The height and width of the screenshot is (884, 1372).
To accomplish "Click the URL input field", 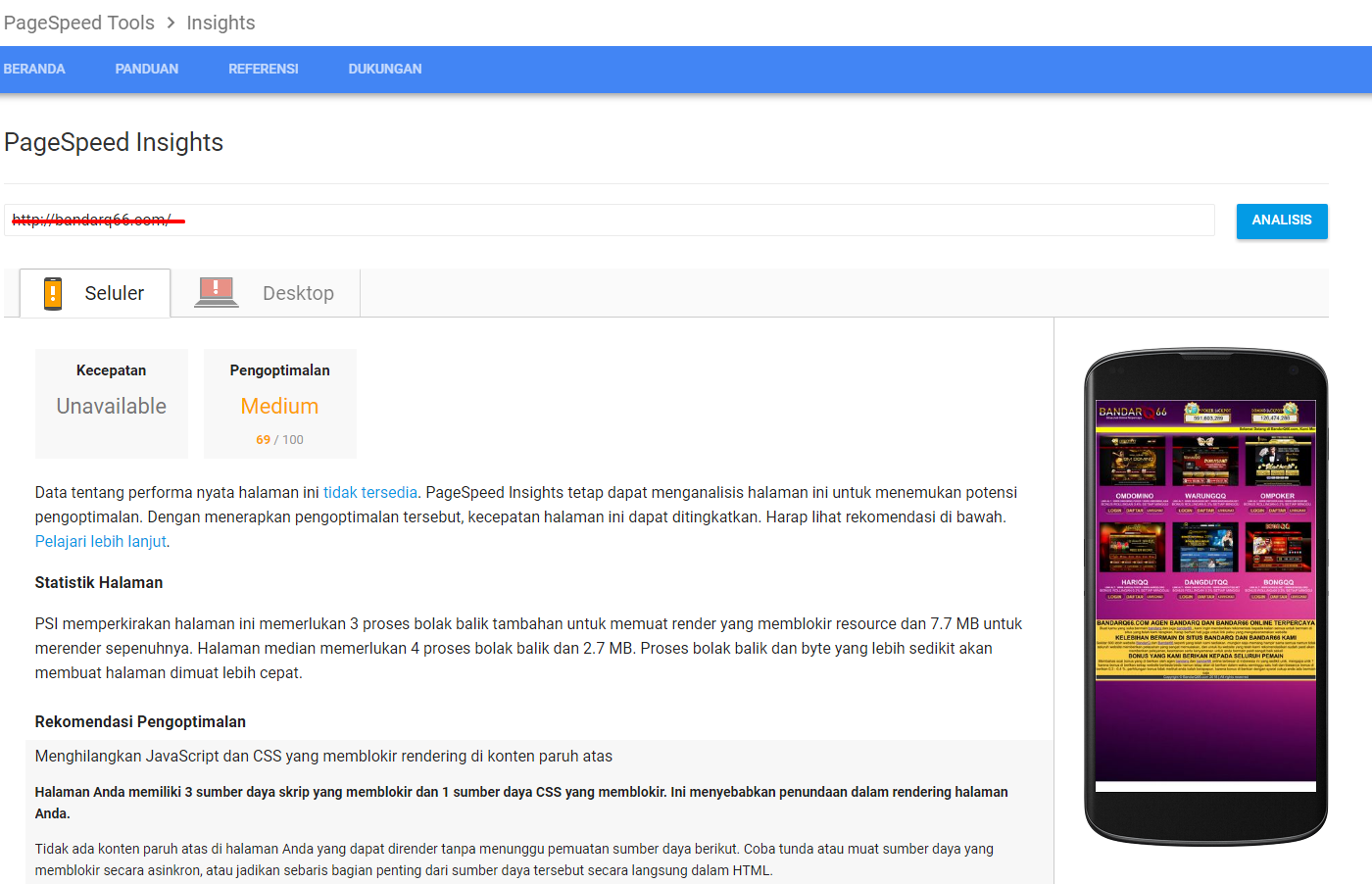I will click(610, 220).
